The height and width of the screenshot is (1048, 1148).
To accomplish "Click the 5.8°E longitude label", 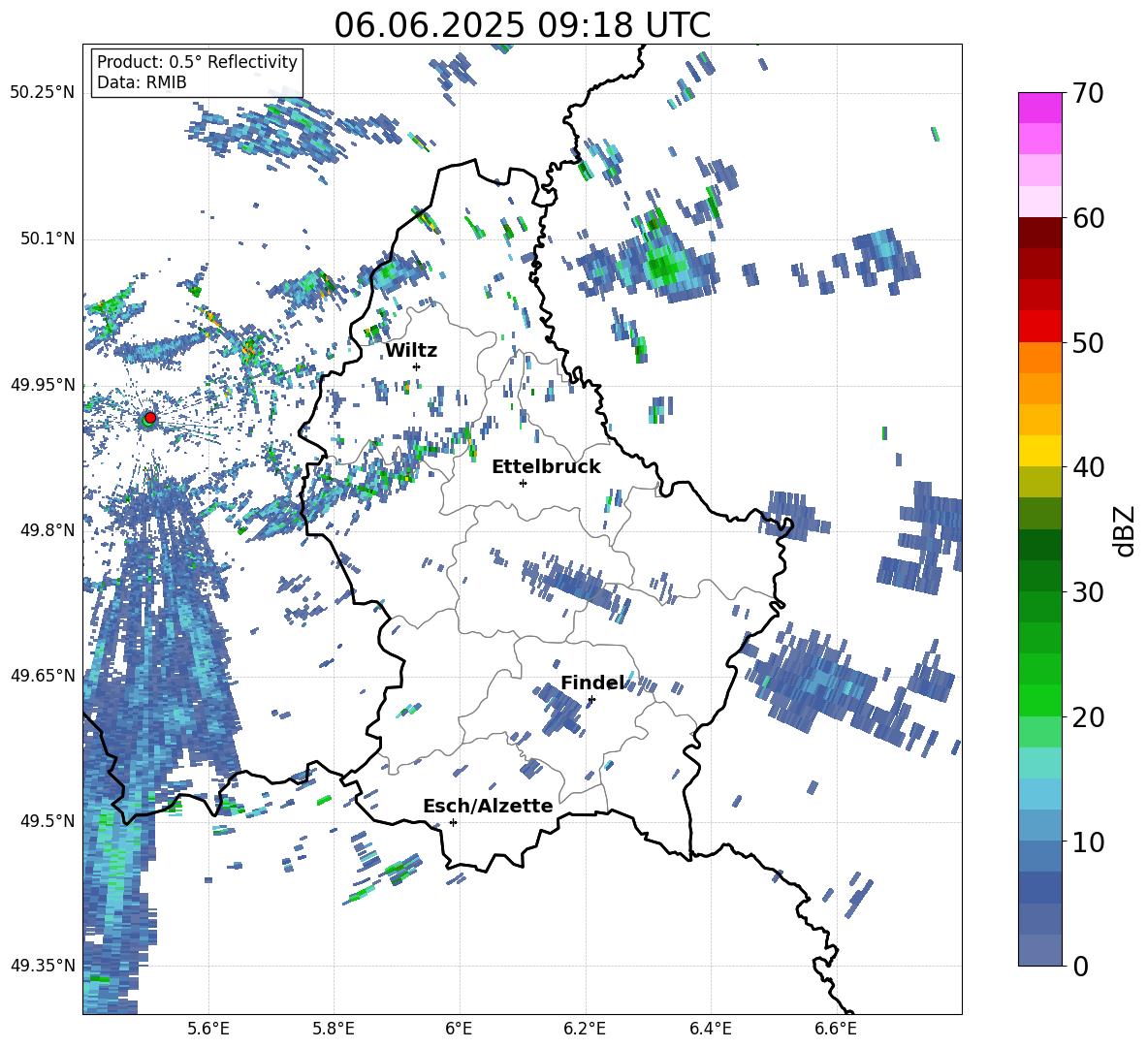I will (x=334, y=1029).
